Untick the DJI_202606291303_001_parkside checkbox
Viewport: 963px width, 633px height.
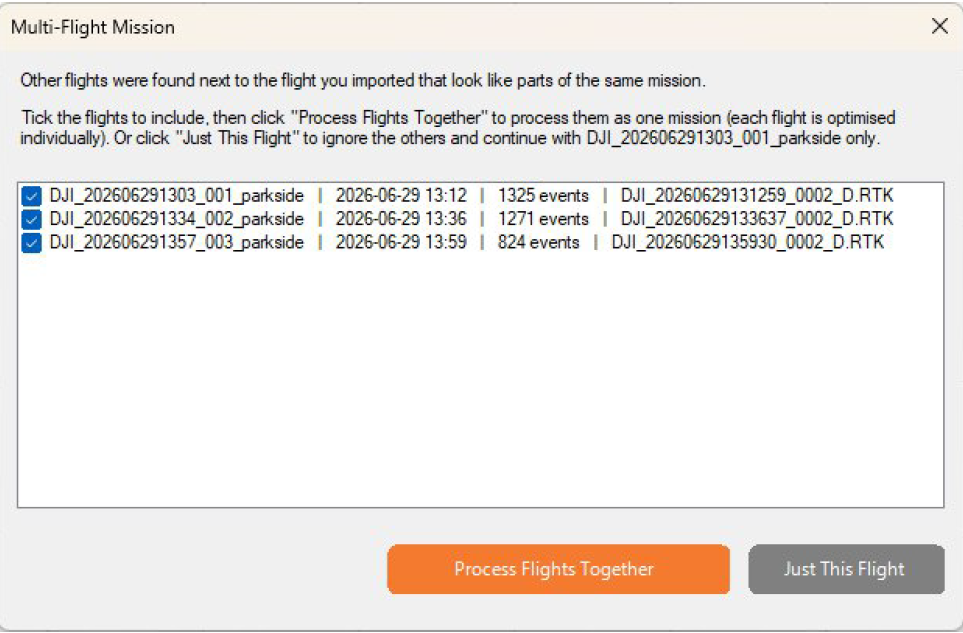pos(31,196)
